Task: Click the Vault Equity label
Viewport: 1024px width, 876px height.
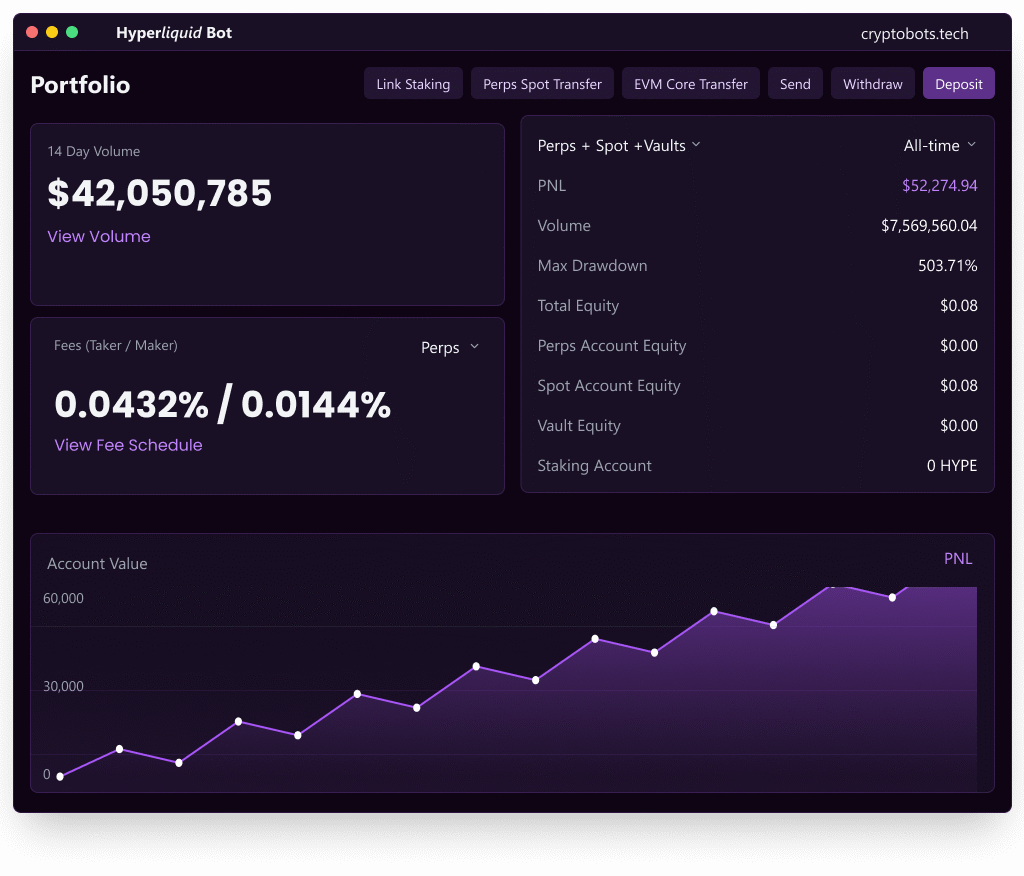Action: [x=579, y=426]
